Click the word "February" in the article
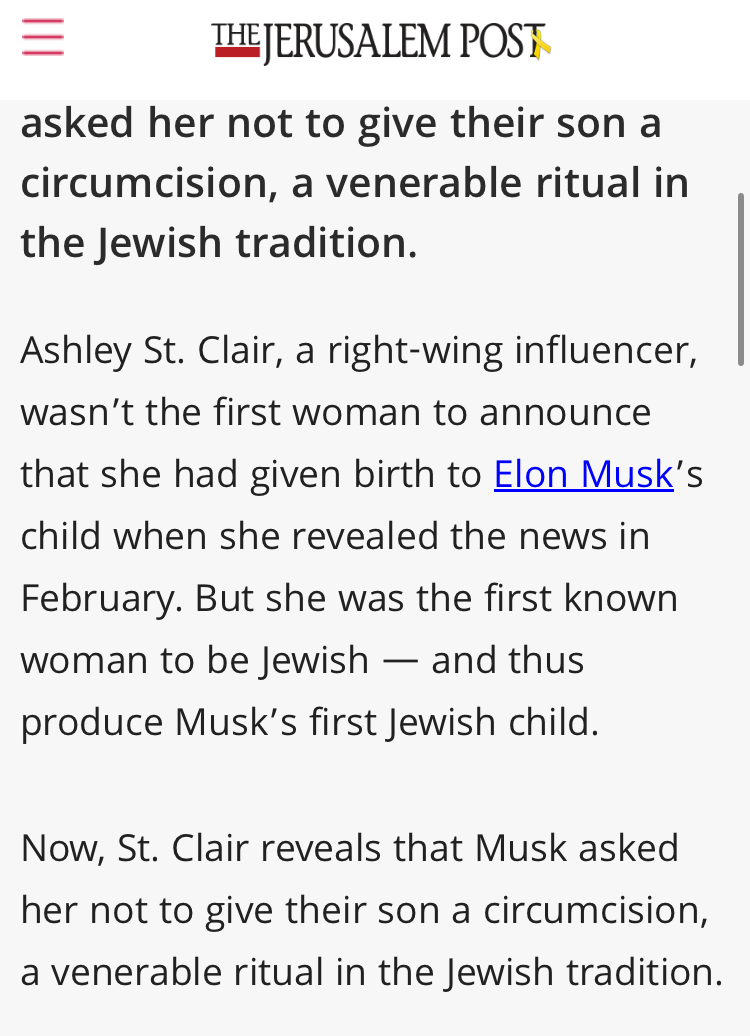Image resolution: width=750 pixels, height=1036 pixels. [98, 599]
